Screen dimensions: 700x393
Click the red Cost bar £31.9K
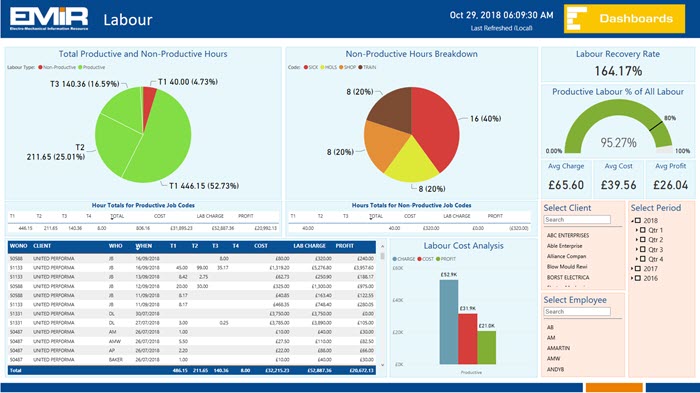tap(467, 339)
